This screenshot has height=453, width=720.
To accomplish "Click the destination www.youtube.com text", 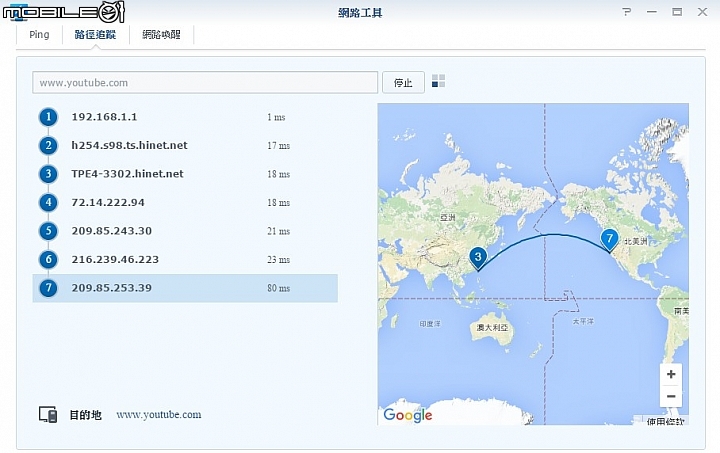I will click(x=158, y=414).
